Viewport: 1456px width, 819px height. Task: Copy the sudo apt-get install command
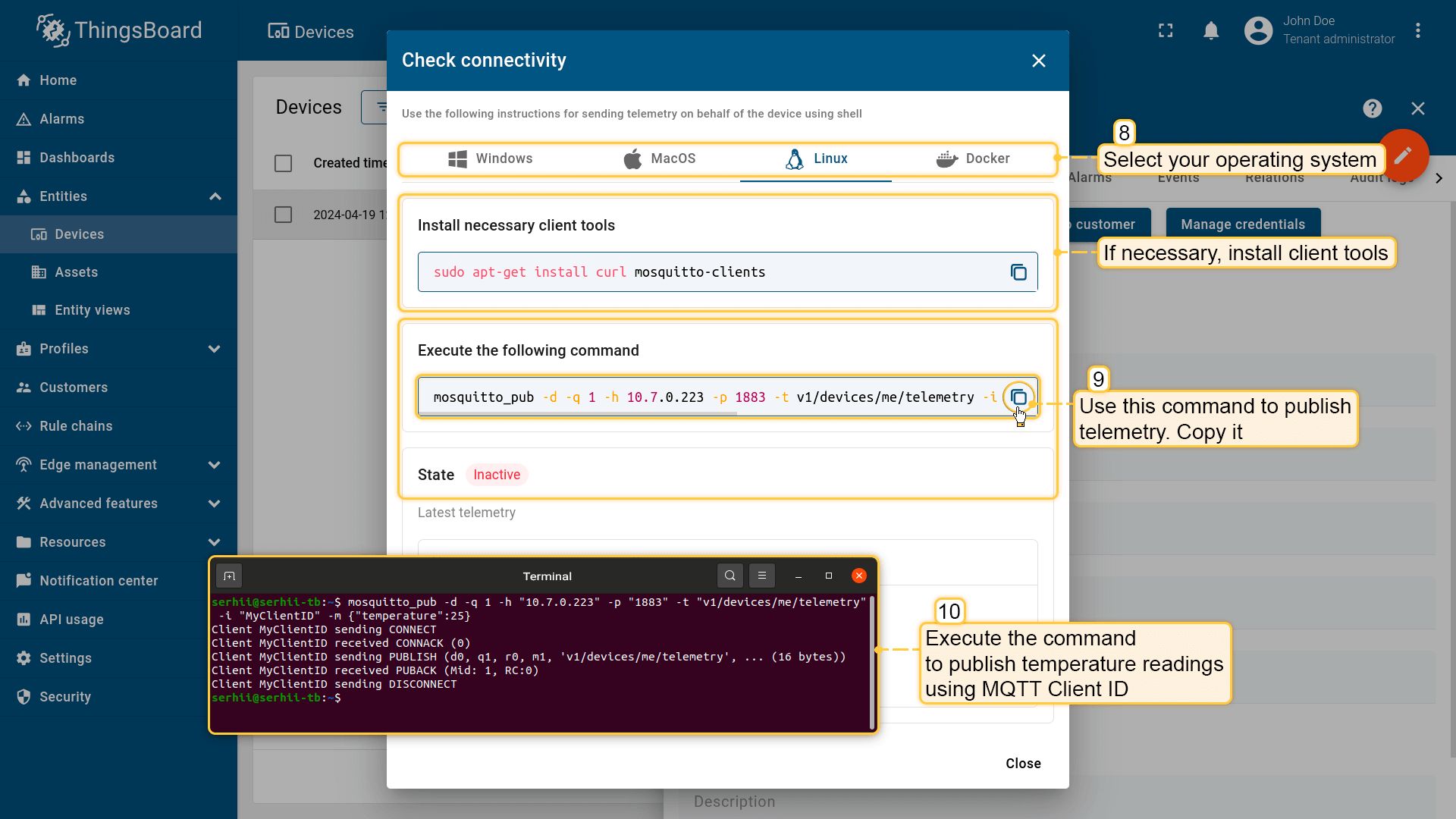tap(1018, 272)
